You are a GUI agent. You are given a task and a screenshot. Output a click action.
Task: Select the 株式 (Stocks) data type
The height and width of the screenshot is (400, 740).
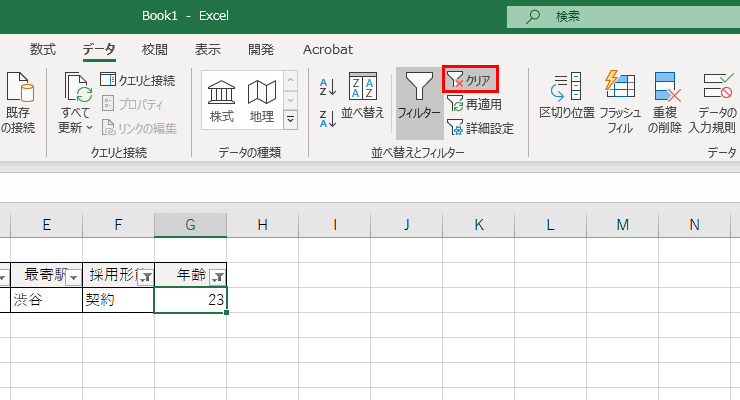pyautogui.click(x=221, y=100)
